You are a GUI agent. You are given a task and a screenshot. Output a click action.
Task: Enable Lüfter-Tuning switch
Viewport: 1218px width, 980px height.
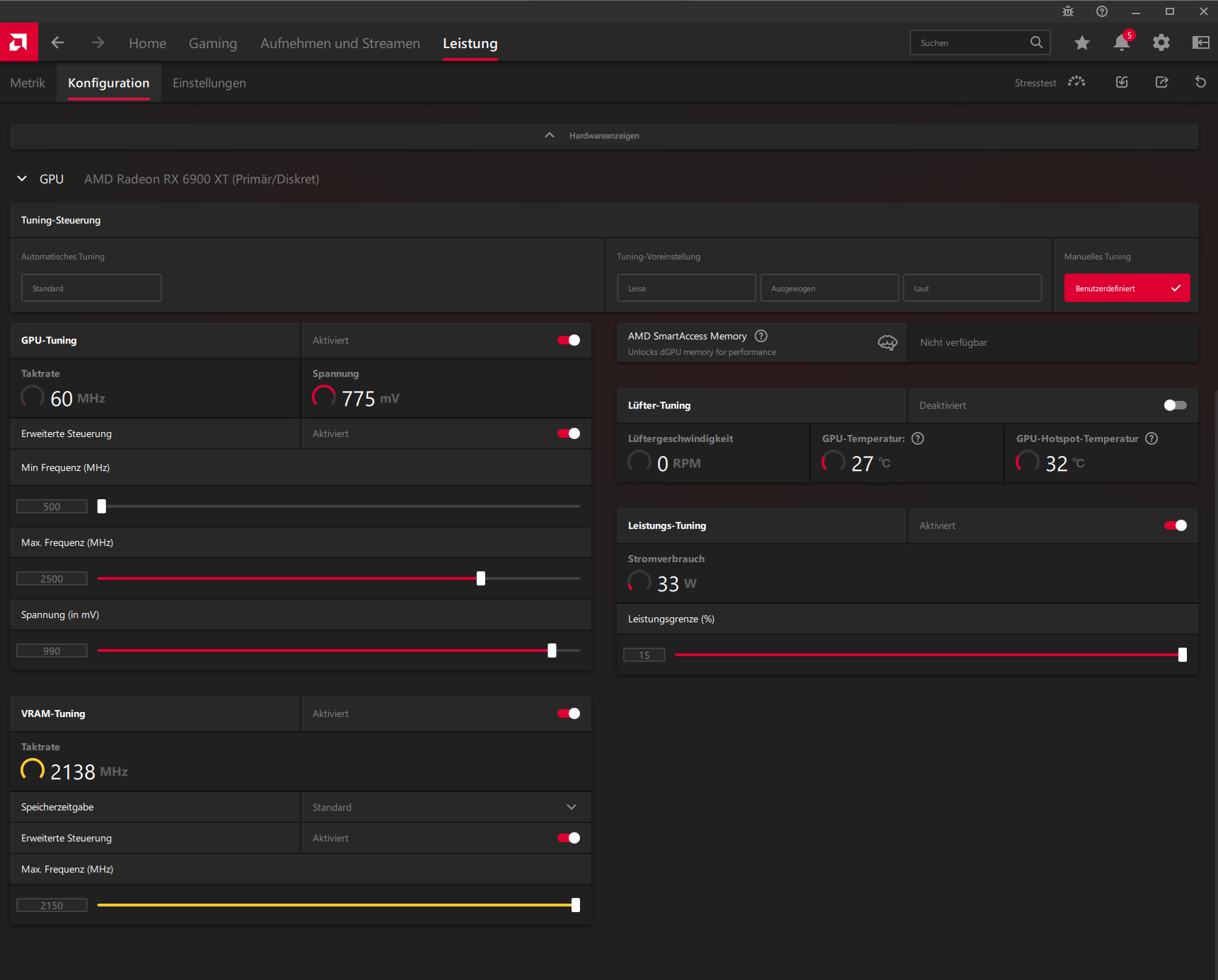coord(1176,405)
